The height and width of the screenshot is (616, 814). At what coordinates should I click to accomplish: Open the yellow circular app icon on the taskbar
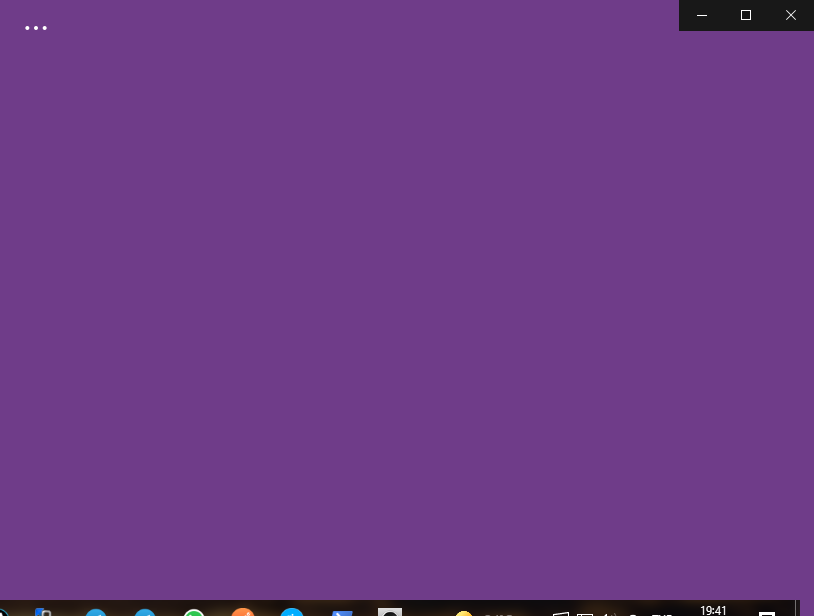coord(464,614)
